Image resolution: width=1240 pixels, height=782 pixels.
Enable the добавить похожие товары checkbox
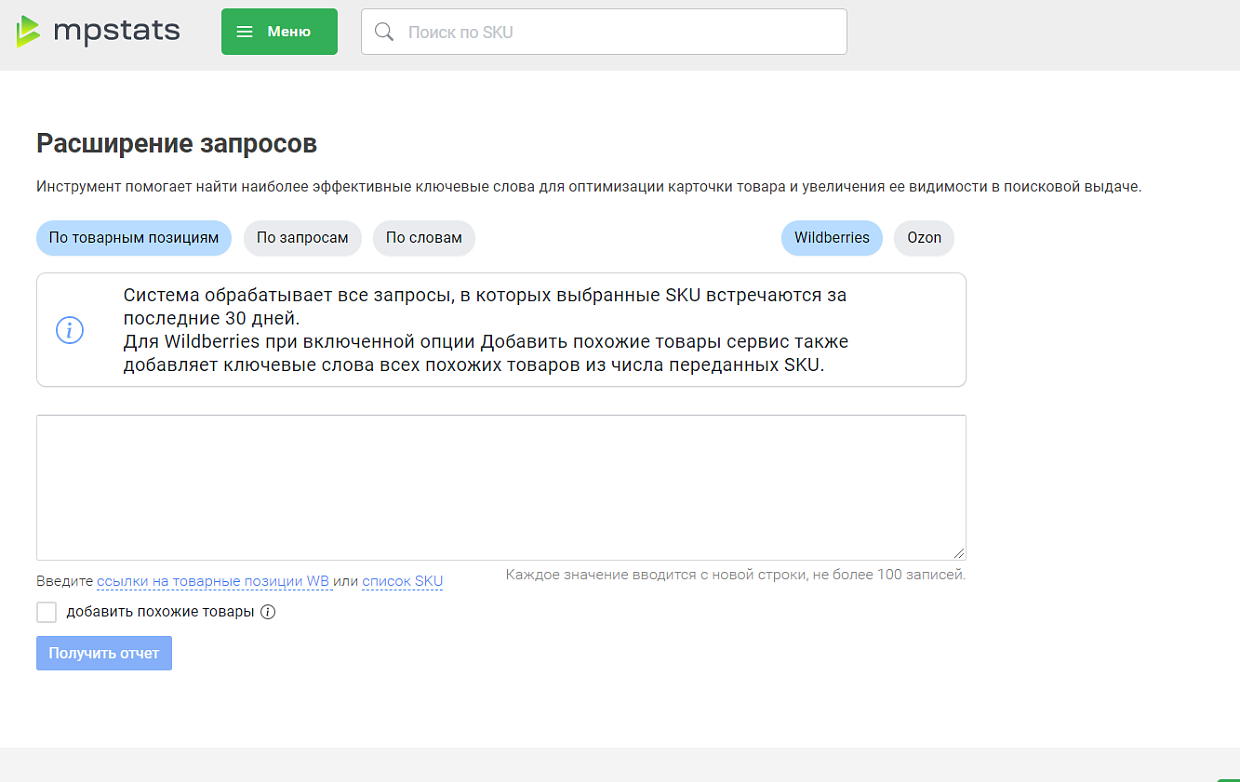tap(46, 611)
